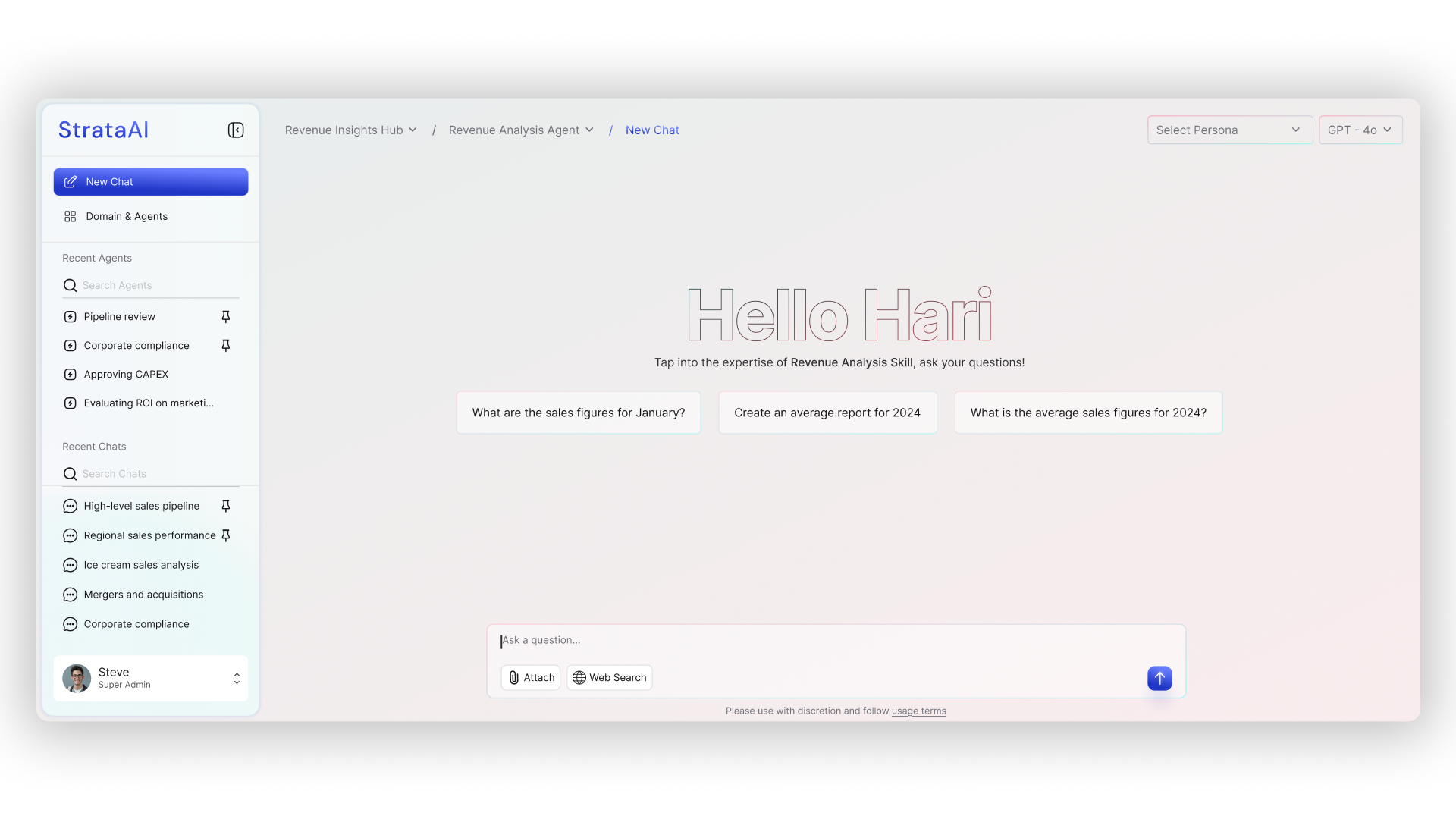Screen dimensions: 1456x819
Task: Select the 'Create an average report for 2024' suggestion
Action: pyautogui.click(x=827, y=413)
